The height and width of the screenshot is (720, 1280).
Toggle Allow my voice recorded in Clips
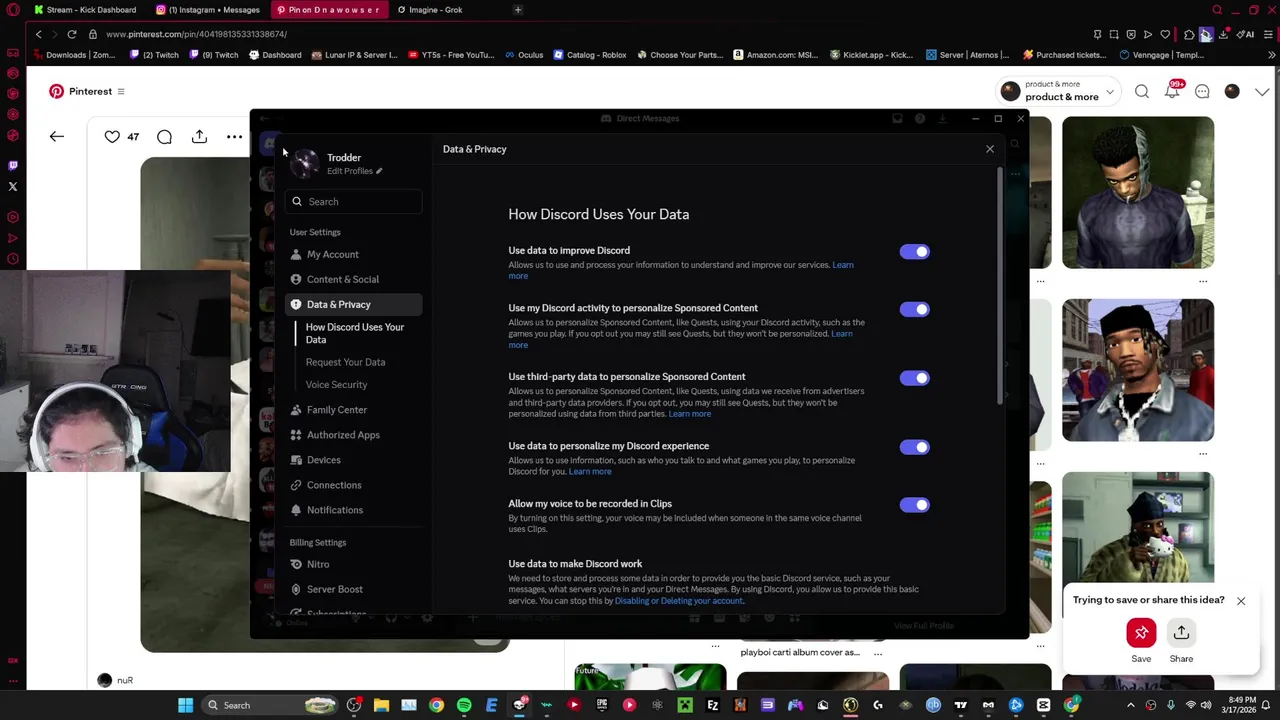click(x=914, y=505)
